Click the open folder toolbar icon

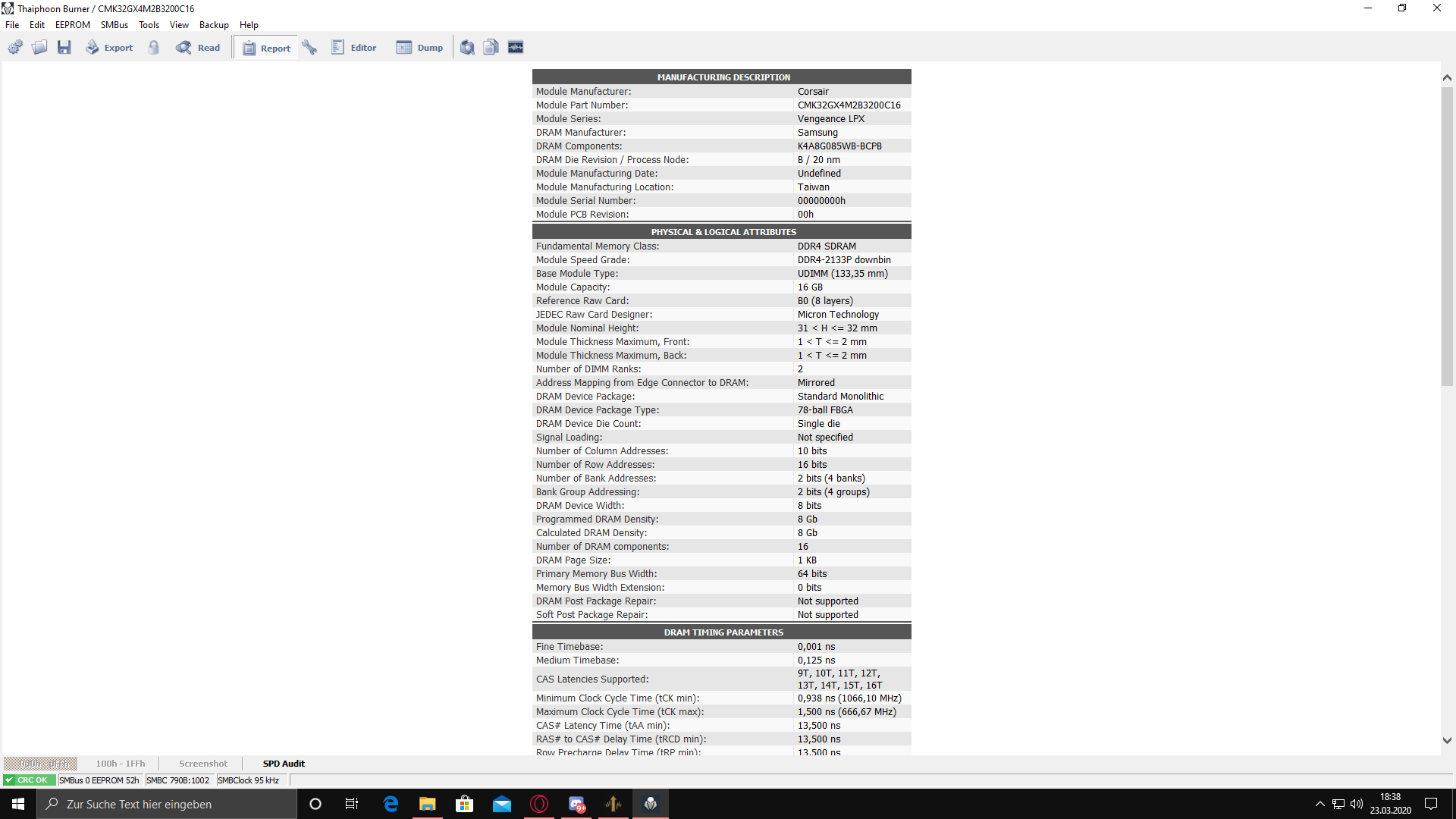coord(39,48)
